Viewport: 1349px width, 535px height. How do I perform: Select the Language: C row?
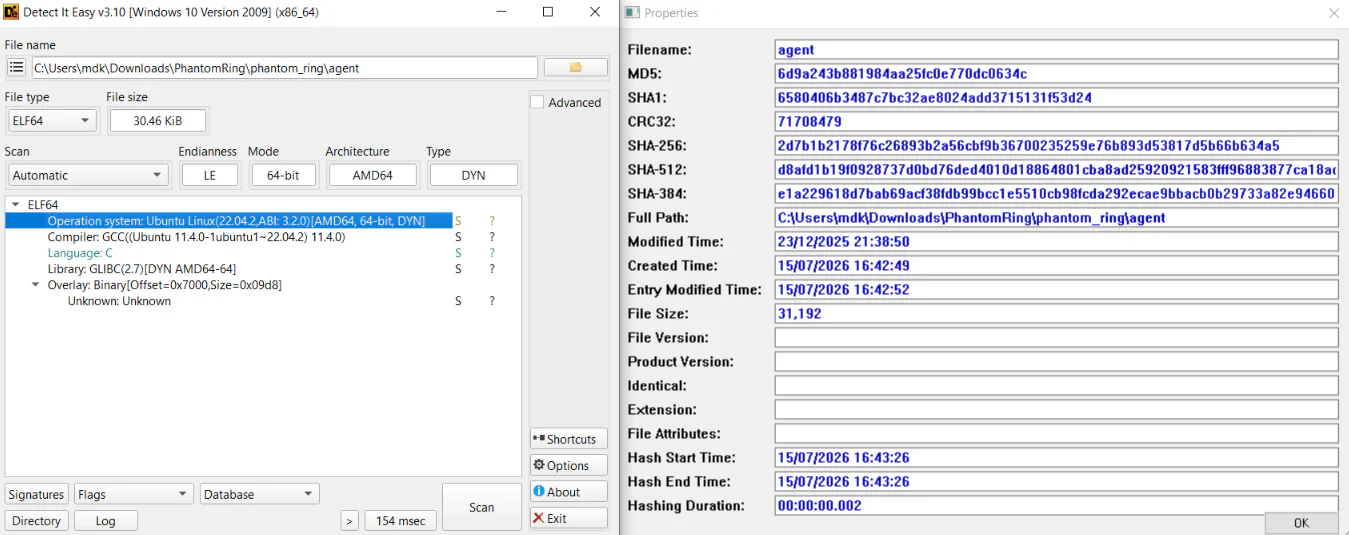coord(80,253)
